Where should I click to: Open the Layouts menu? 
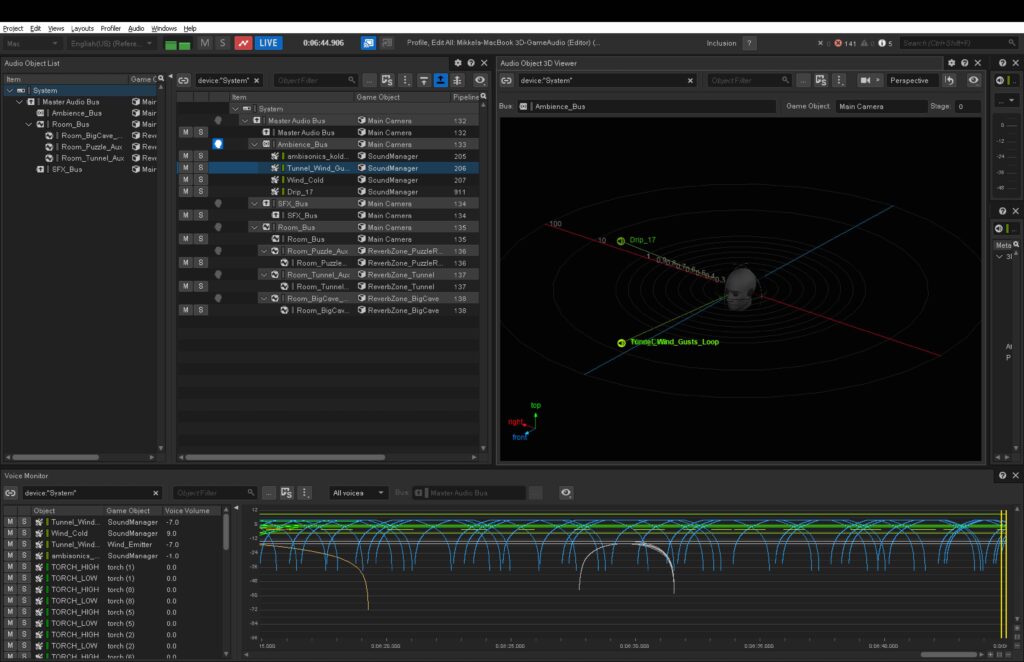[83, 27]
